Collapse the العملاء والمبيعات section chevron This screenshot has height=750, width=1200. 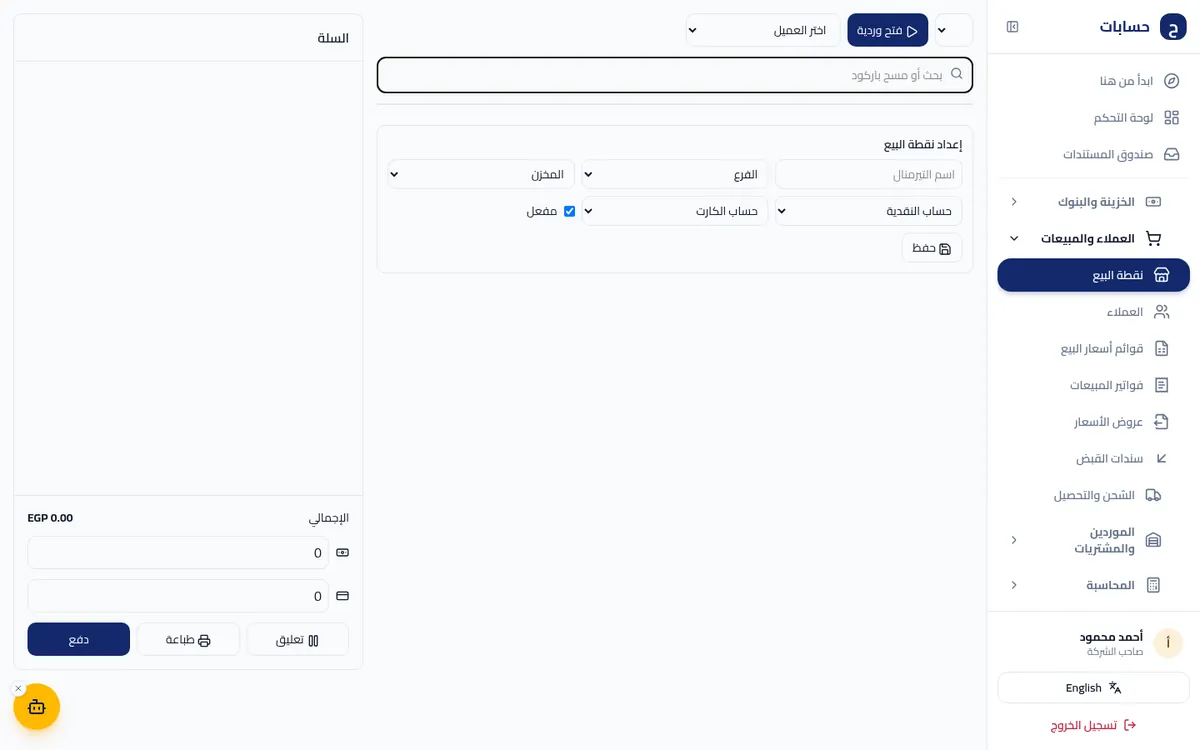point(1014,239)
